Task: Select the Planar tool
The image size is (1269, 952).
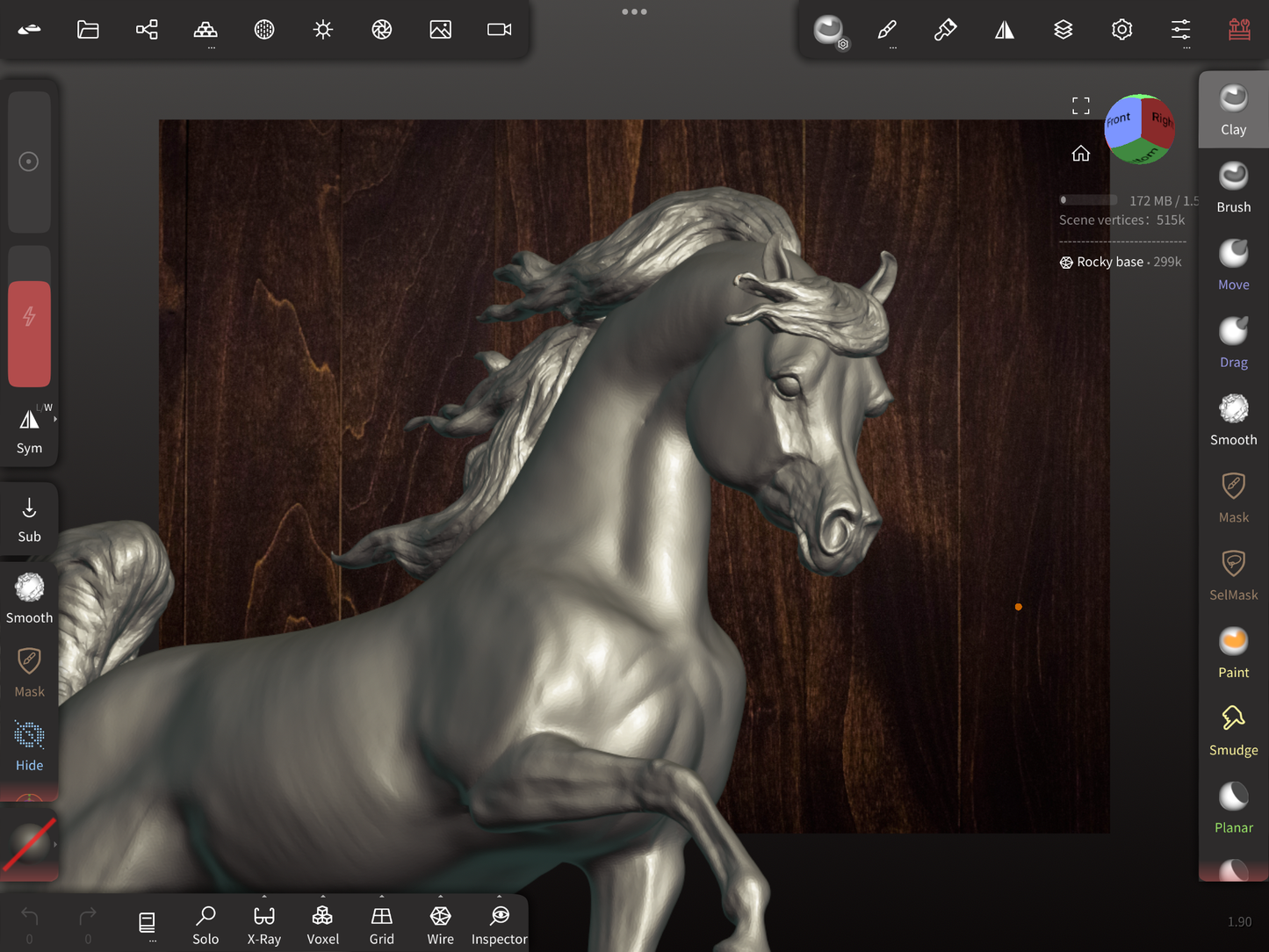Action: pyautogui.click(x=1233, y=807)
